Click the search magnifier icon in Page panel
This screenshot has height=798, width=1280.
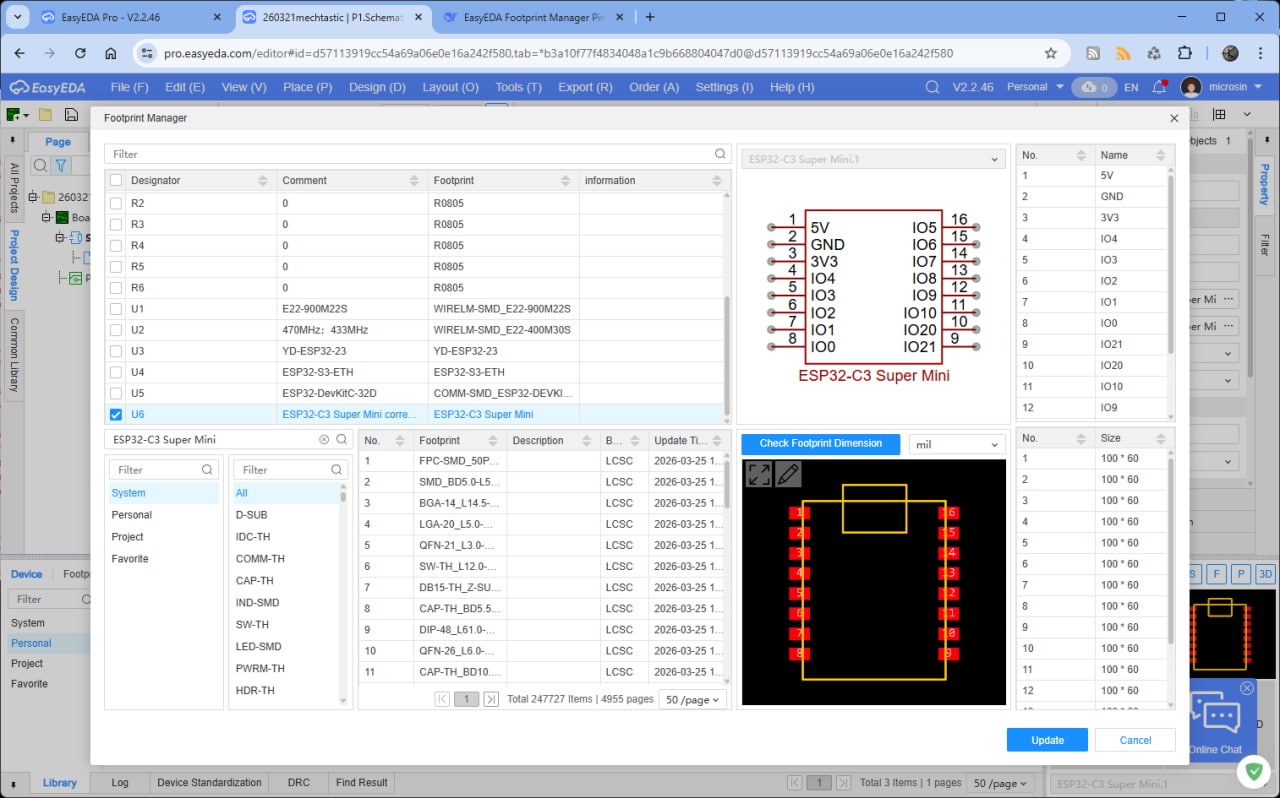40,166
